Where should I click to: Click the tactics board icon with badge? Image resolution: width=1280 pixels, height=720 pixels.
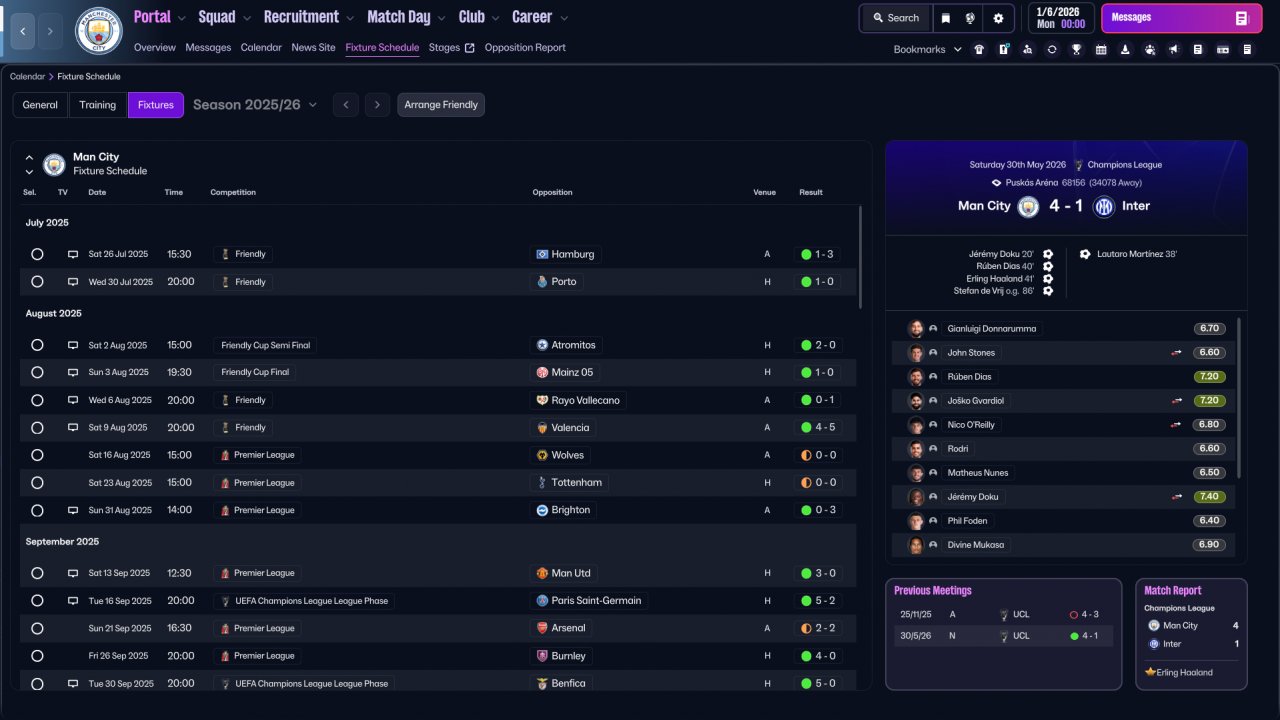pos(1004,49)
